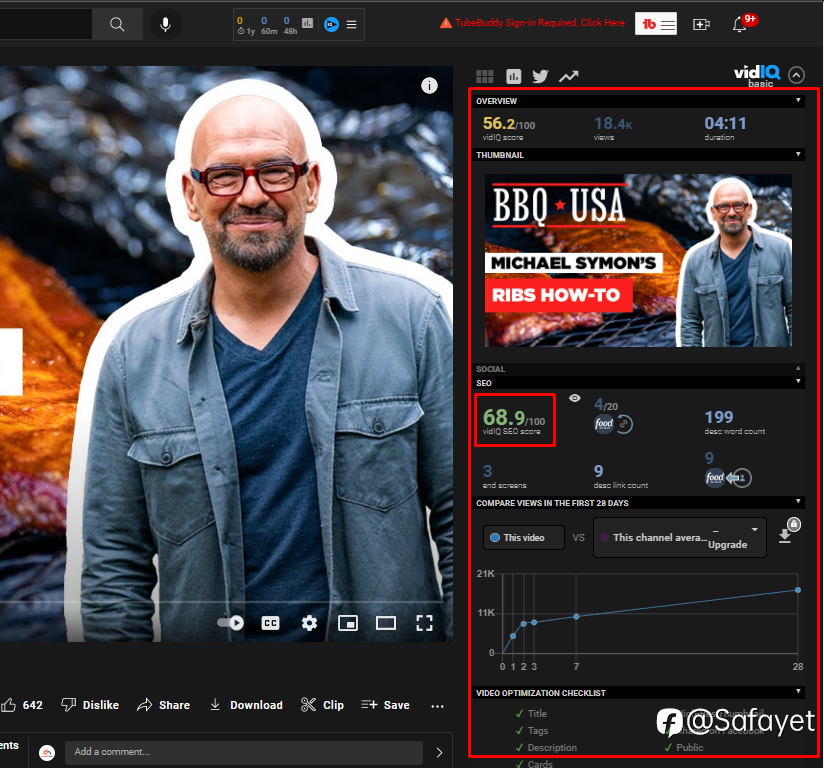Switch to vidIQ bar chart stats tab
Screen dimensions: 824x768
click(x=513, y=77)
